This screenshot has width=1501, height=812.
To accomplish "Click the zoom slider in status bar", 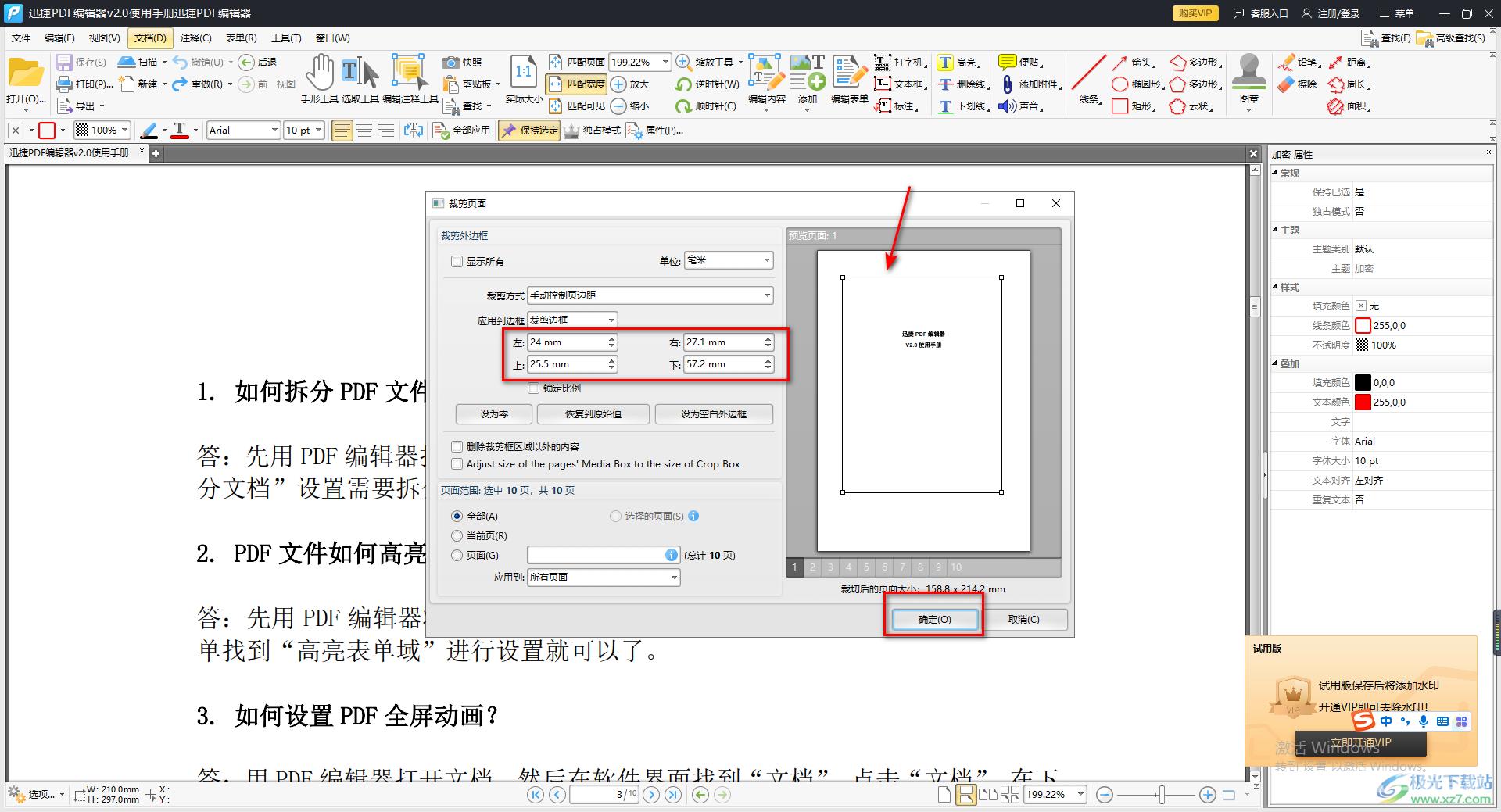I will (x=1162, y=795).
